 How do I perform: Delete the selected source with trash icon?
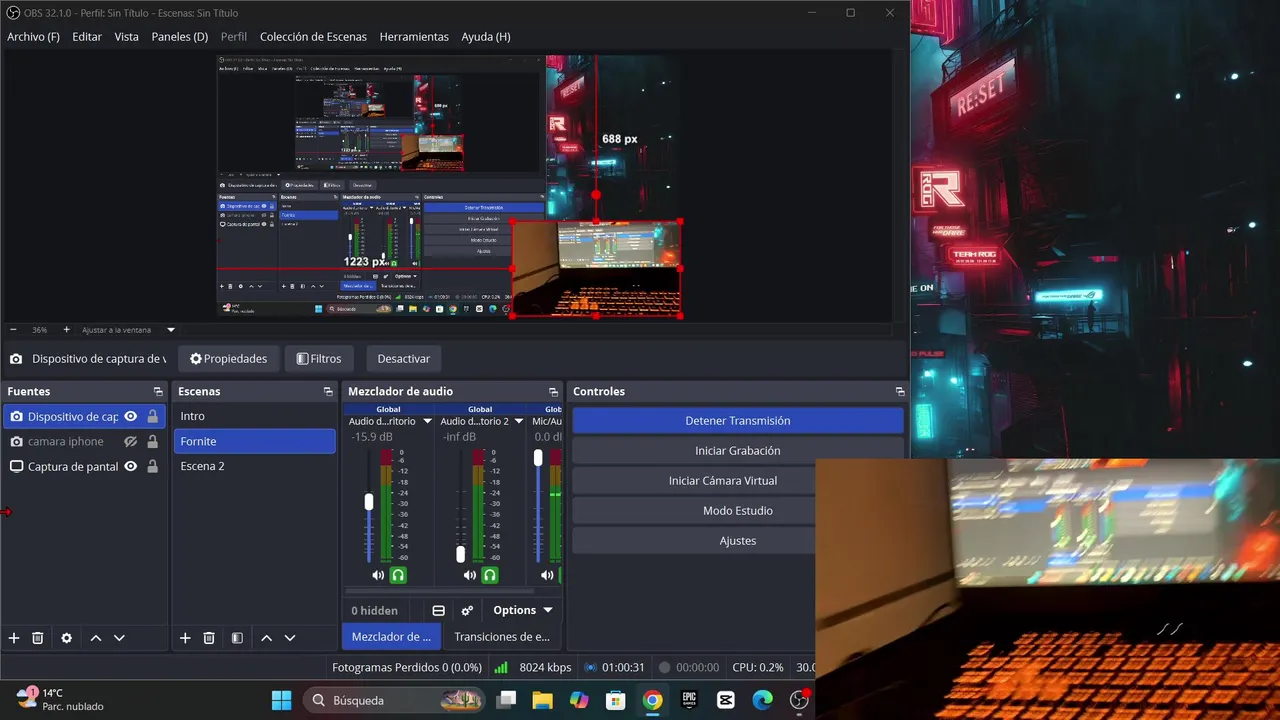coord(38,638)
